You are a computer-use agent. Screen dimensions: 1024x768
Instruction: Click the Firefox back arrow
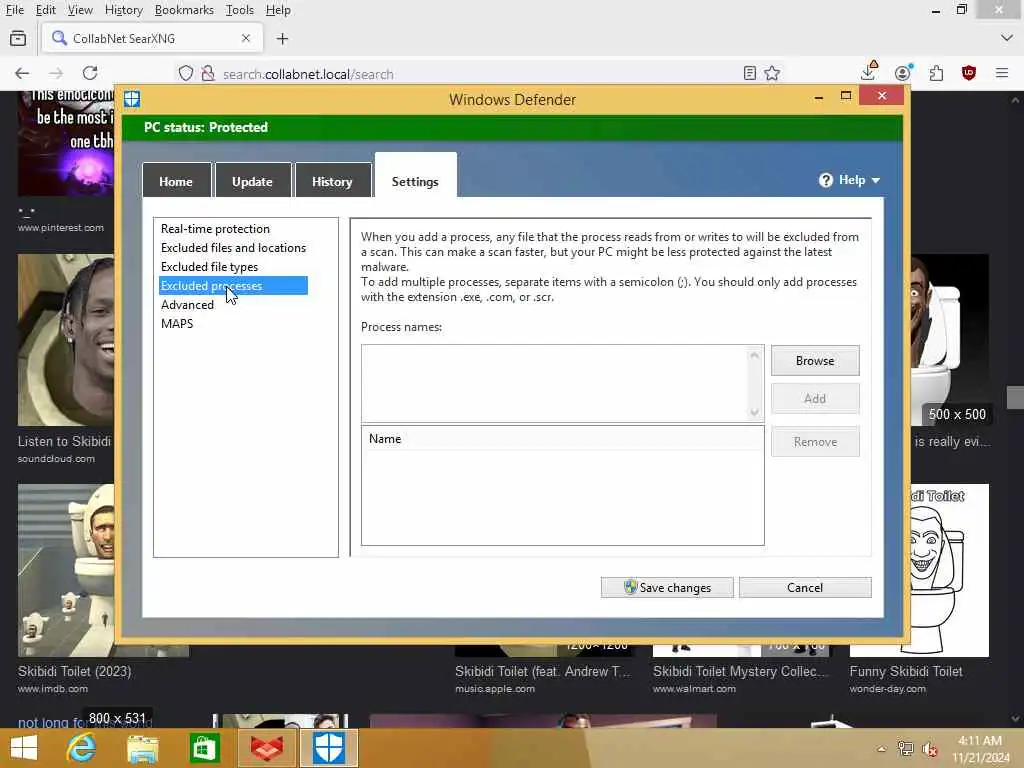coord(22,73)
